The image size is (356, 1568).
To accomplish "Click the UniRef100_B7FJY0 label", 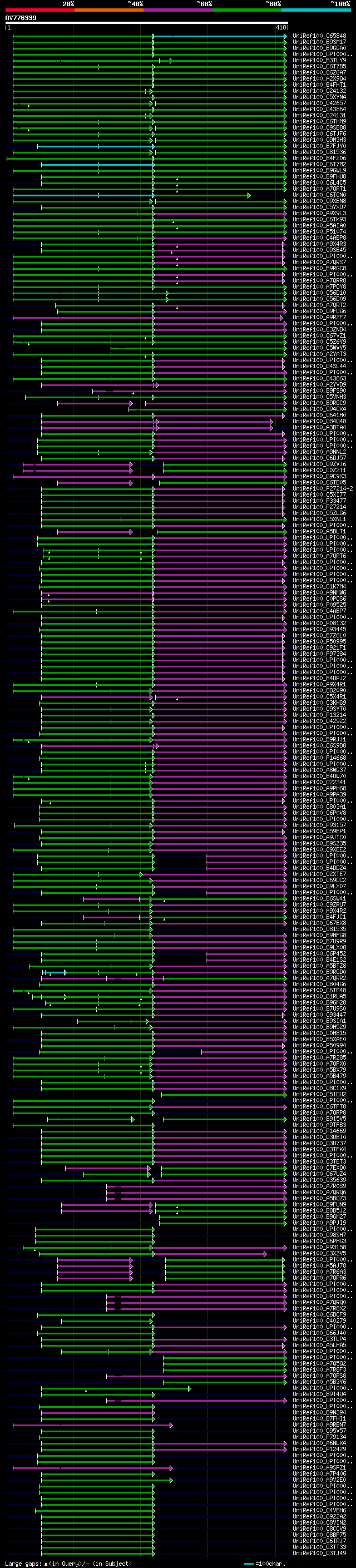I will click(319, 146).
